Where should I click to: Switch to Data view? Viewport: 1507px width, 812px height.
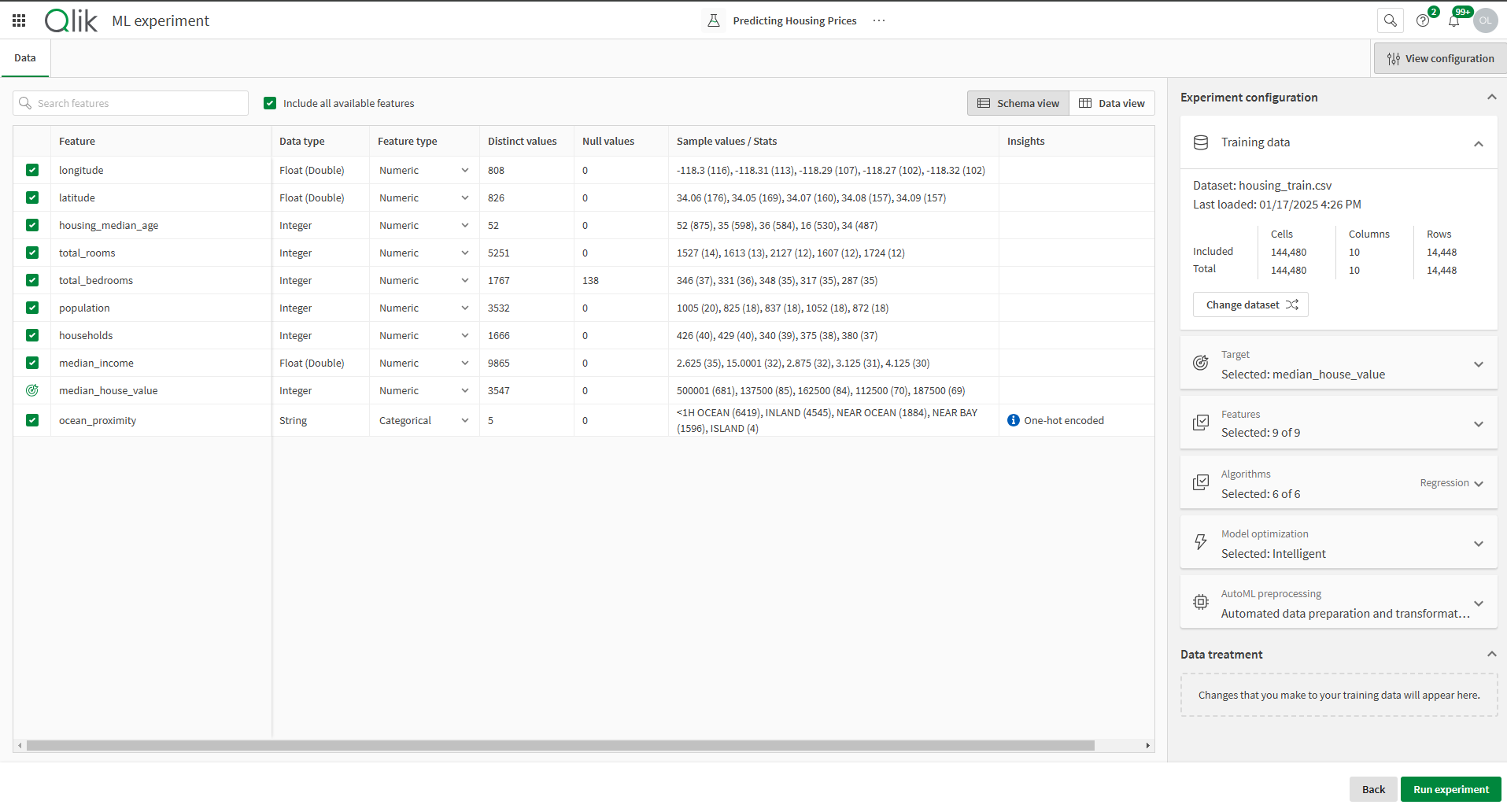(1112, 103)
